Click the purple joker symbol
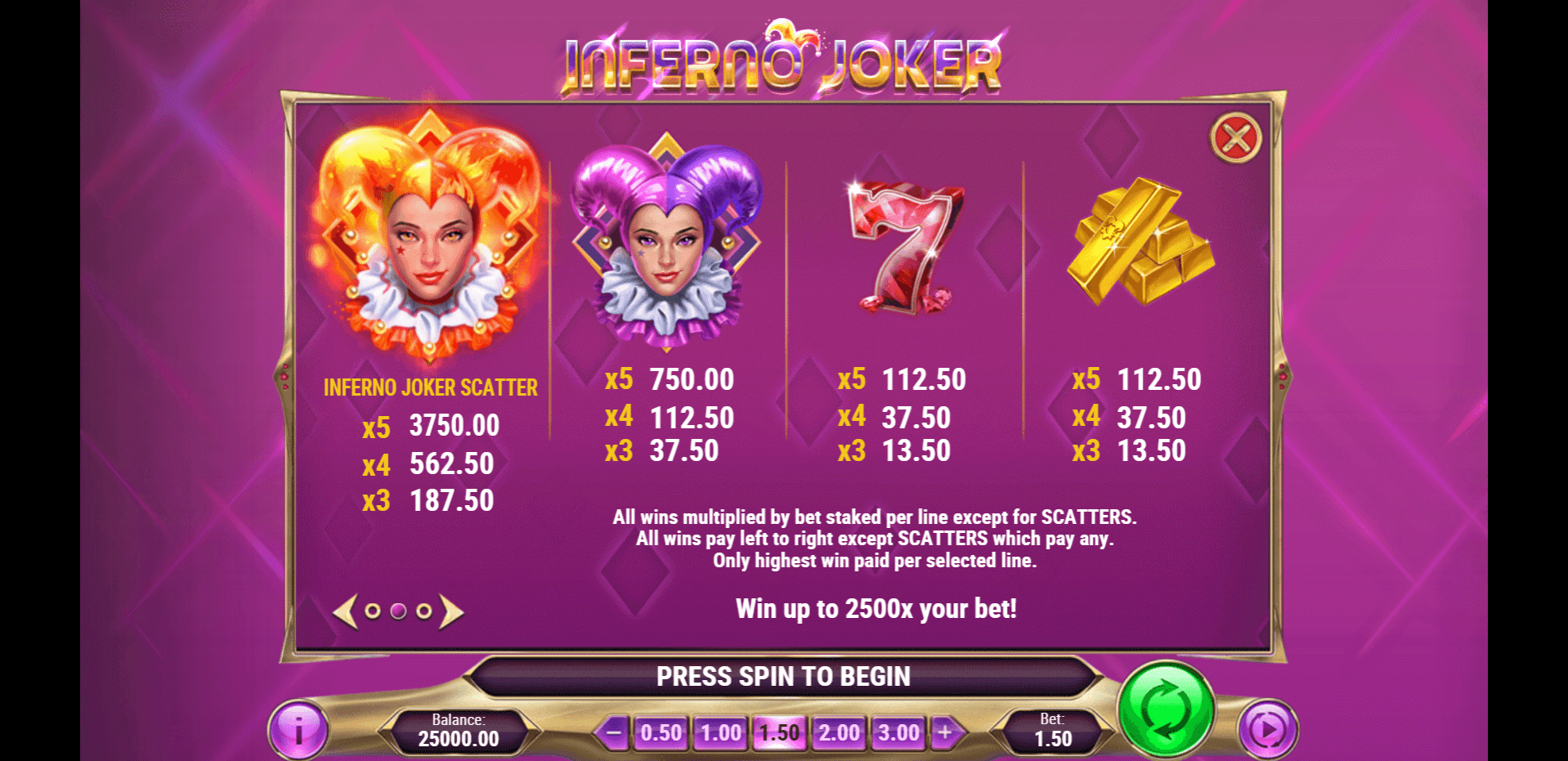Viewport: 1568px width, 761px height. (x=666, y=241)
